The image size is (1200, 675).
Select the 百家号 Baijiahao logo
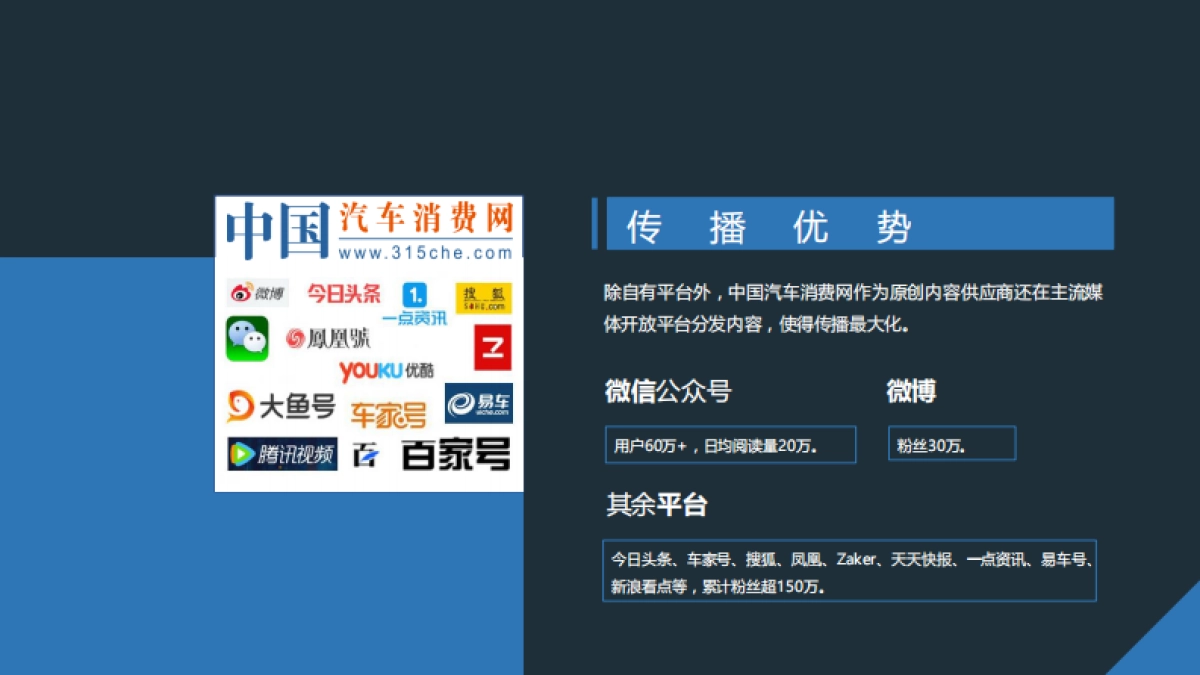point(451,455)
